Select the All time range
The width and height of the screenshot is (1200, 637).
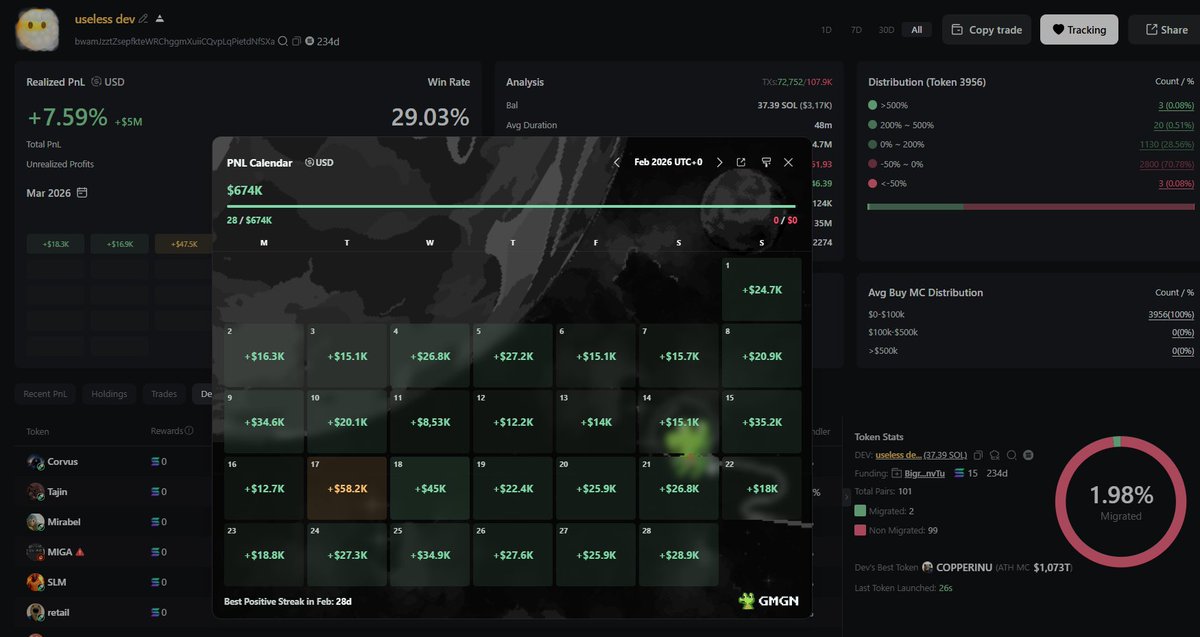click(916, 30)
